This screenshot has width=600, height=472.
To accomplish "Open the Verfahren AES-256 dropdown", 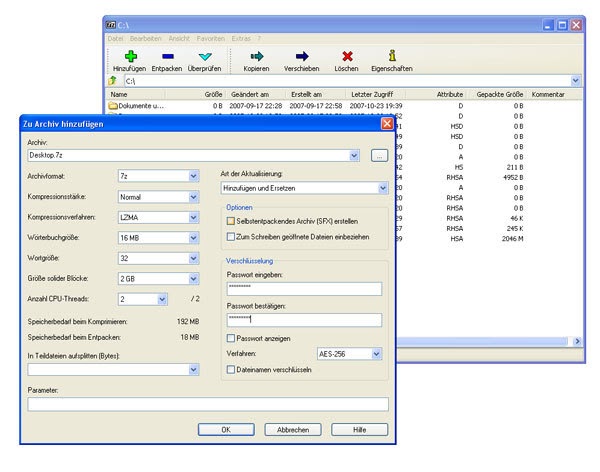I will pyautogui.click(x=377, y=354).
